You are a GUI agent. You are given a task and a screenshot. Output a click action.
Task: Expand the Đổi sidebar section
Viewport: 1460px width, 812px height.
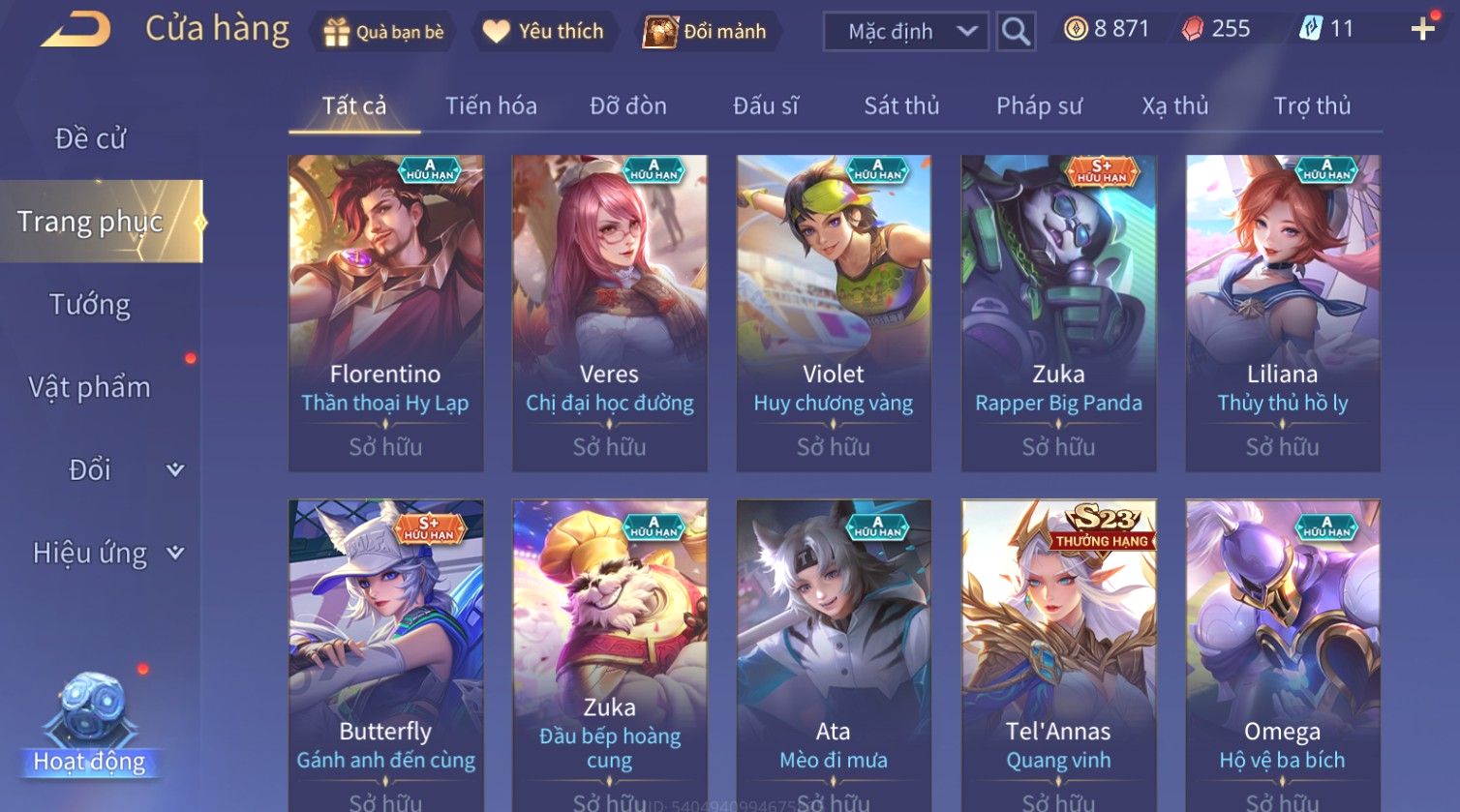tap(175, 469)
